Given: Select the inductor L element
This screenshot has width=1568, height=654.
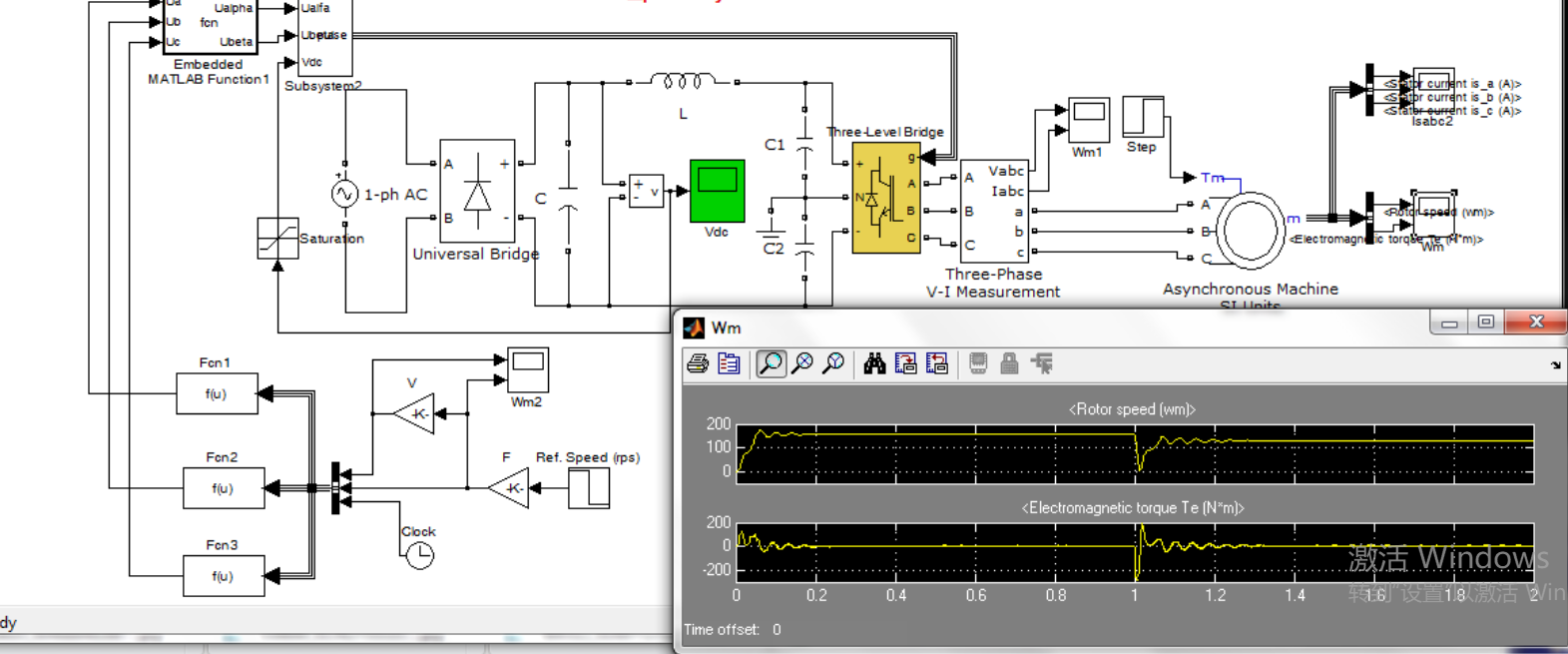Looking at the screenshot, I should 684,82.
